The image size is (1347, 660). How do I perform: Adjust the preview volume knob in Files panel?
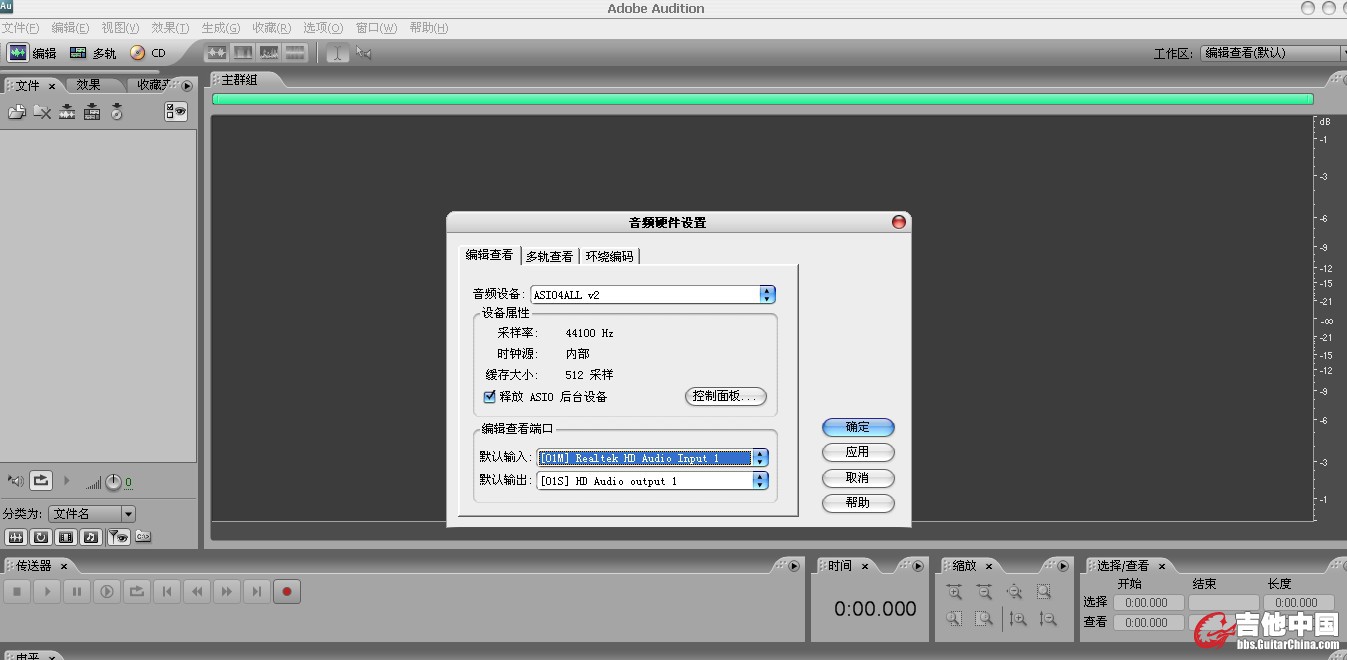point(113,482)
